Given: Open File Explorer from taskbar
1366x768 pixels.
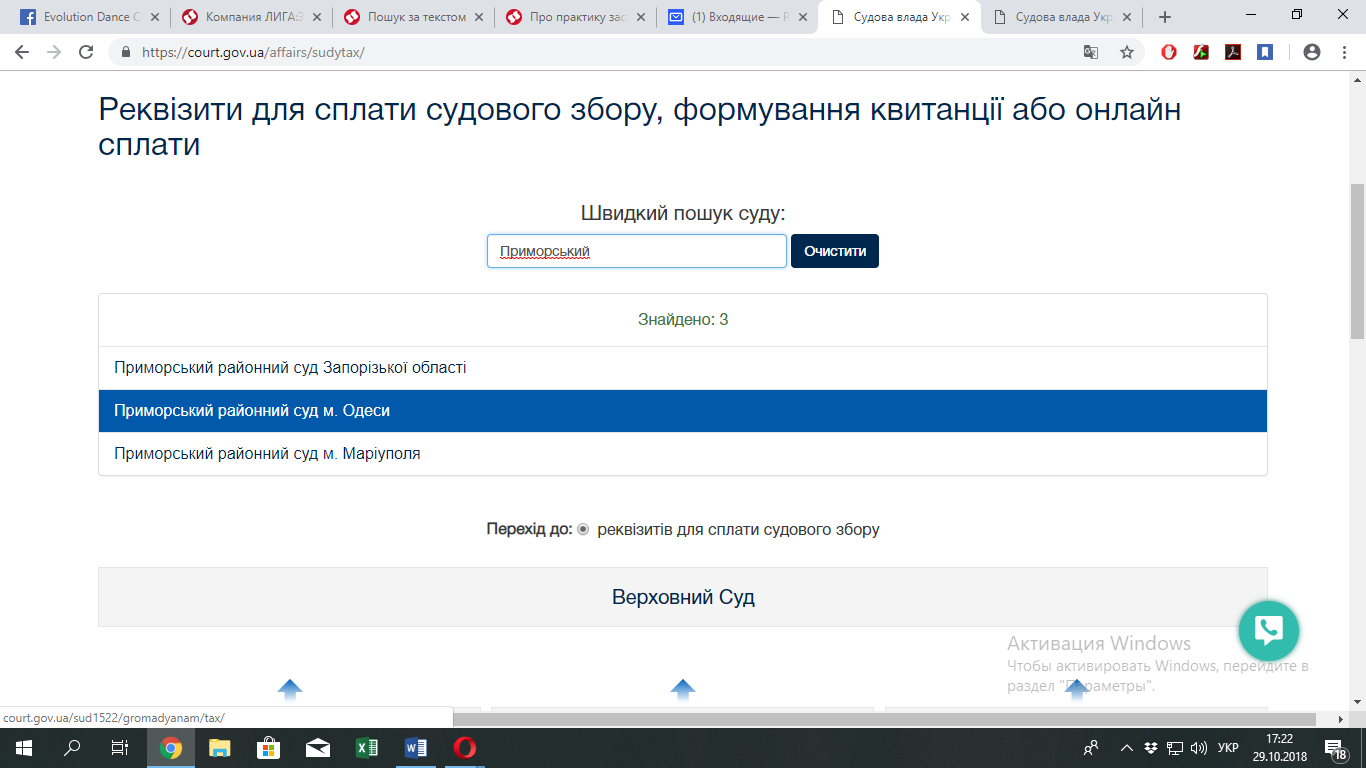Looking at the screenshot, I should [x=220, y=748].
